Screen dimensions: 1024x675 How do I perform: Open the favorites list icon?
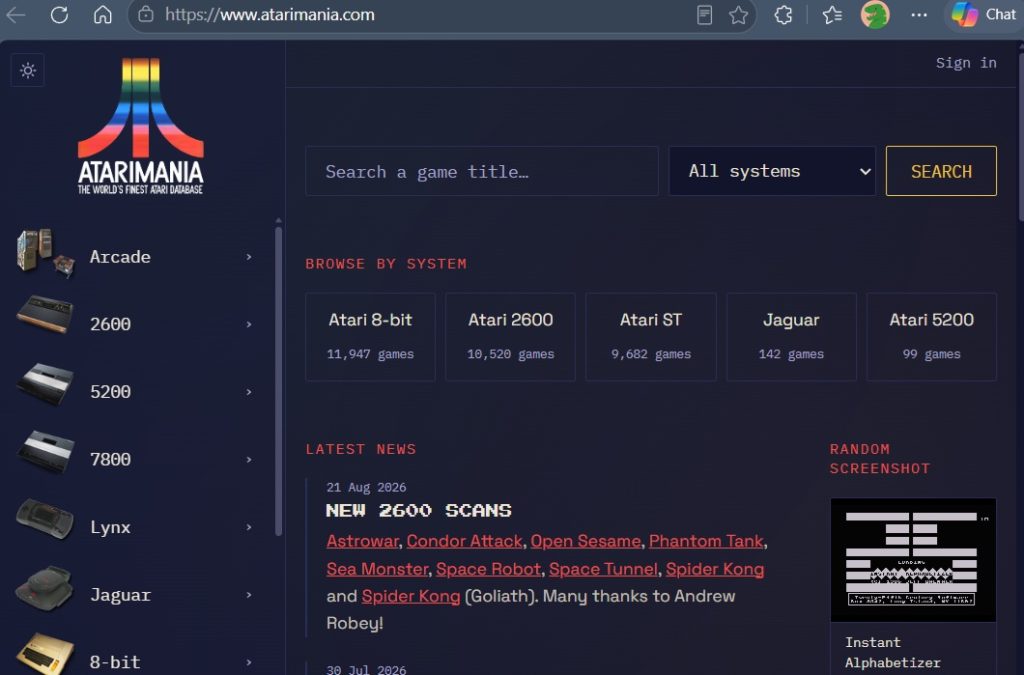[831, 14]
